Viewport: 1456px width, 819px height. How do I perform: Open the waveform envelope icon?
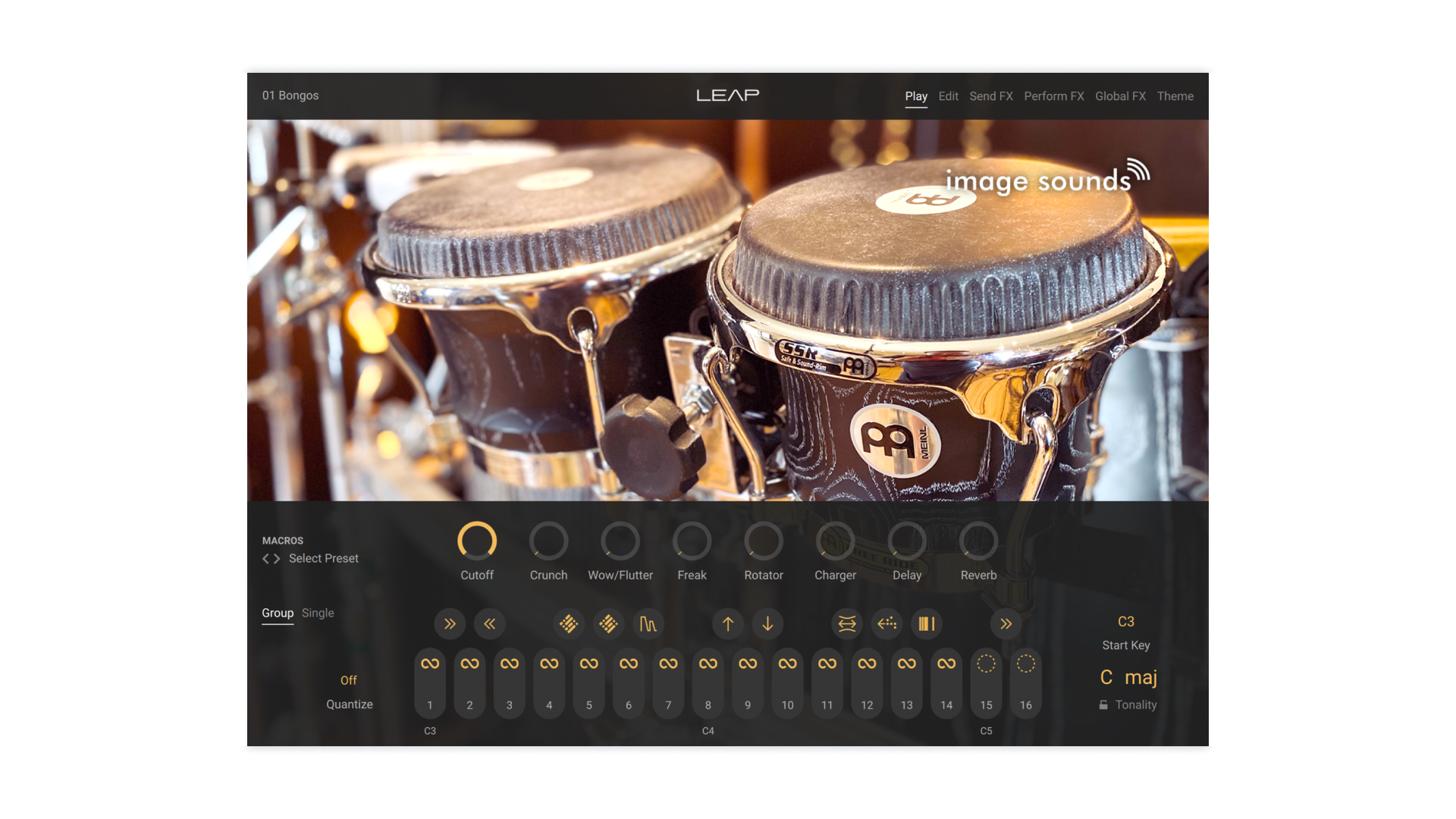(x=648, y=623)
